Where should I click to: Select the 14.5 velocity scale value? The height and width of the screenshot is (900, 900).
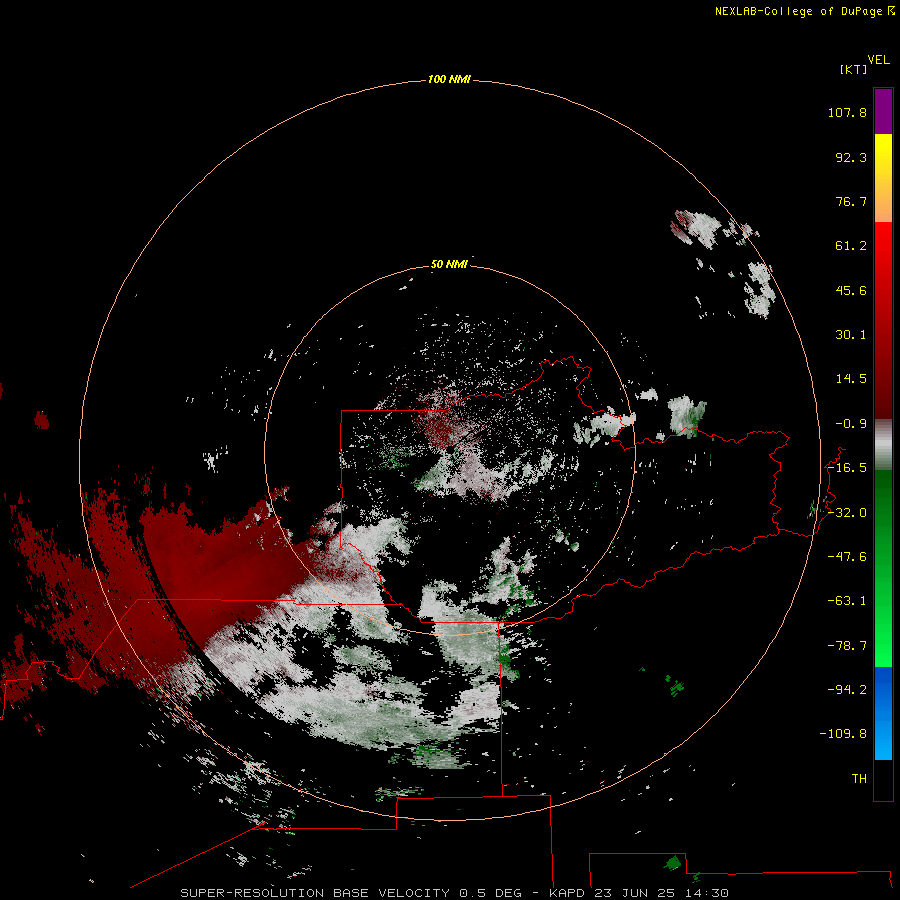pos(851,379)
